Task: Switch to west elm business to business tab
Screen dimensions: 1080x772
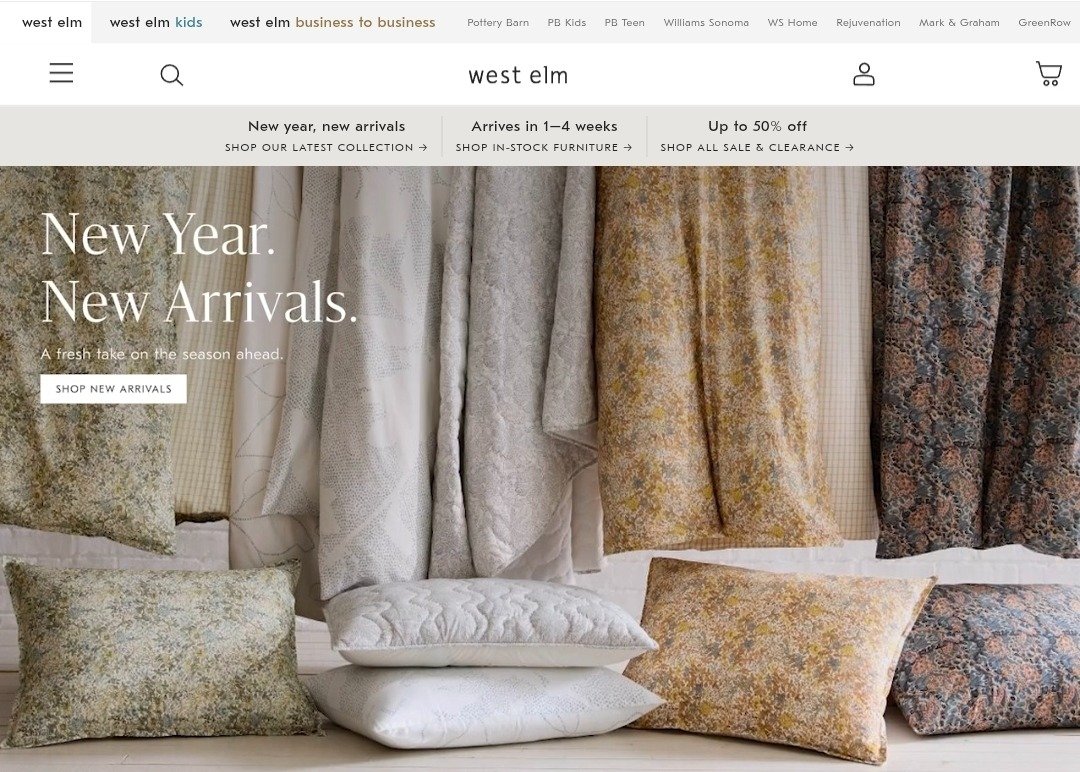Action: (333, 22)
